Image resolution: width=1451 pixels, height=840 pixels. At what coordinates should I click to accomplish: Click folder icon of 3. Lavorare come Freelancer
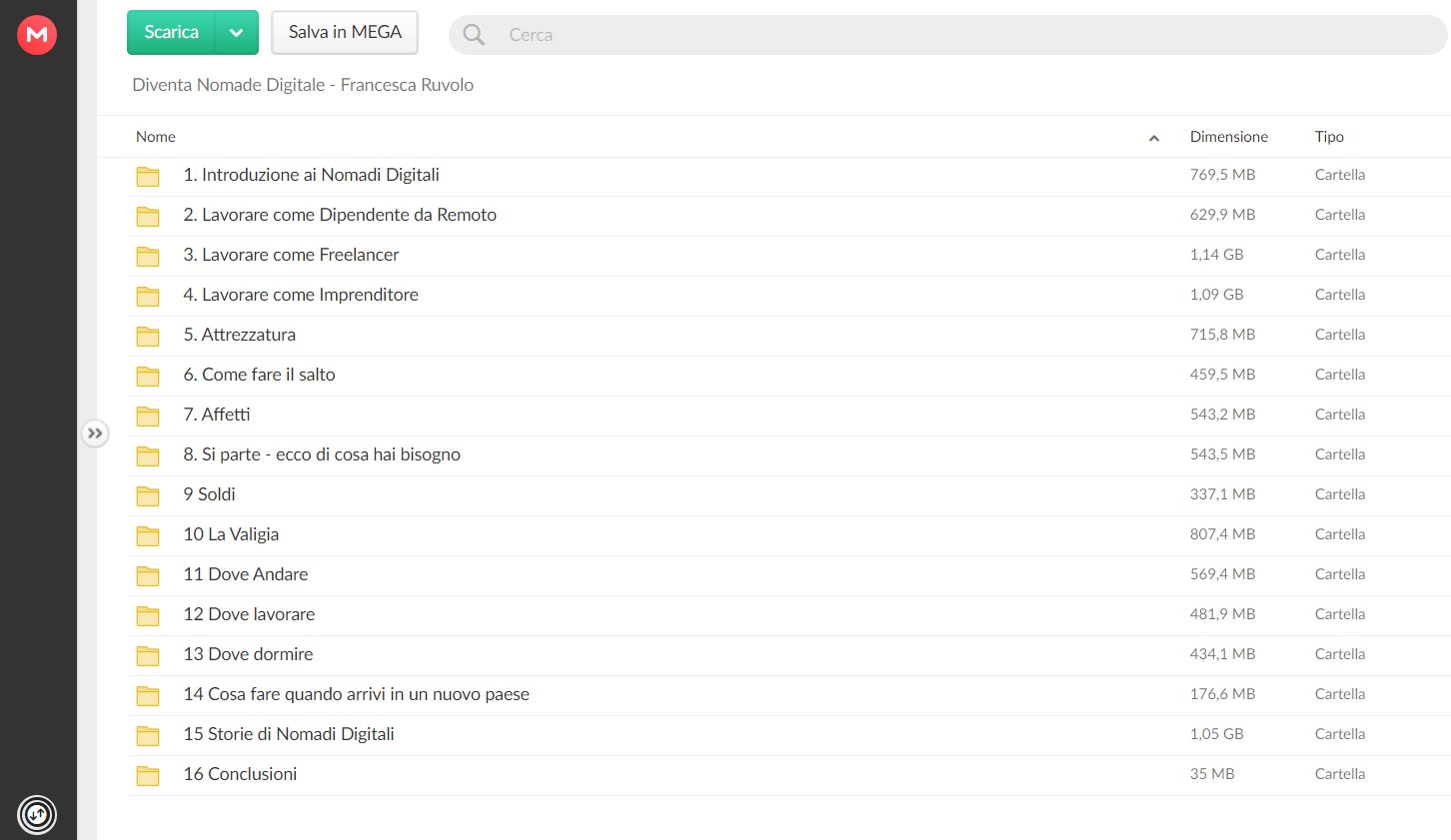coord(148,256)
